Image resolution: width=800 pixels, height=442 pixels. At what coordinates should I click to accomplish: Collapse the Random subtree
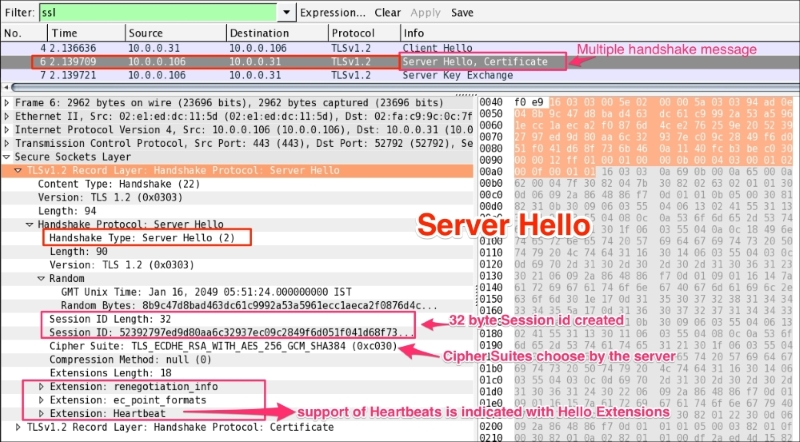coord(41,279)
